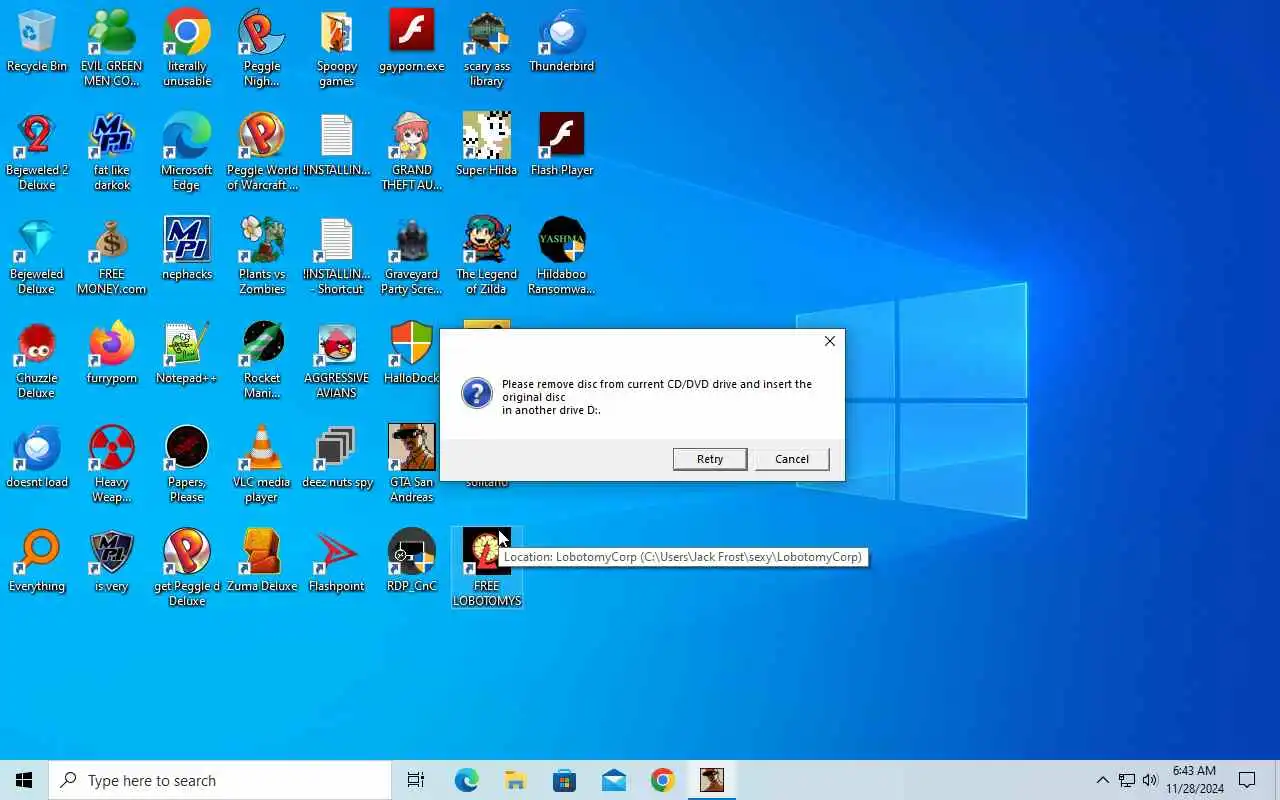Open the Mail app on taskbar
This screenshot has height=800, width=1280.
coord(614,780)
